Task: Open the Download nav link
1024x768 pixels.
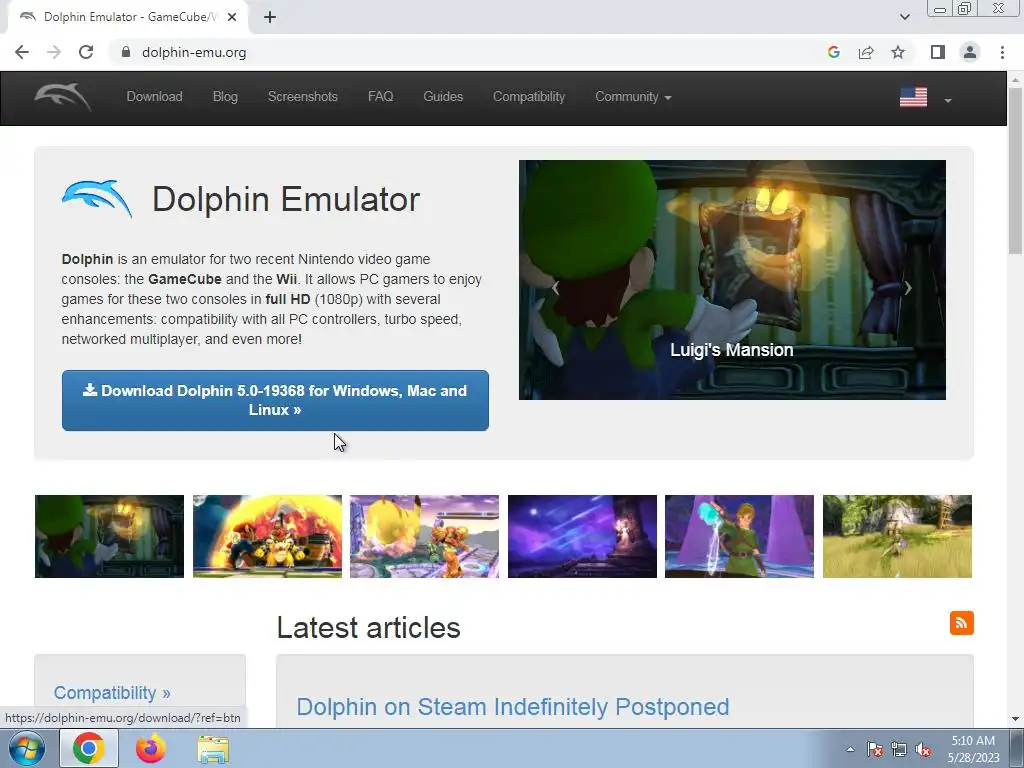Action: (x=154, y=97)
